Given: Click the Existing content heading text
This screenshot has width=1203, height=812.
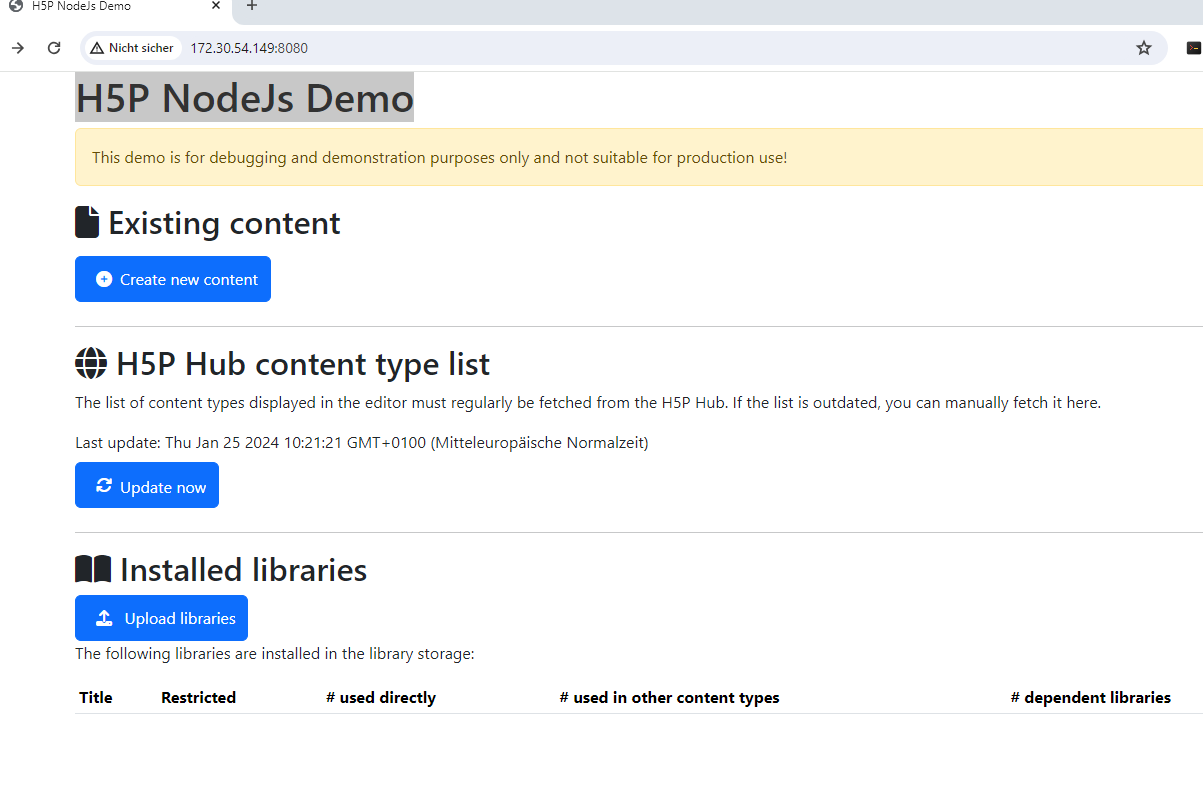Looking at the screenshot, I should [x=224, y=223].
